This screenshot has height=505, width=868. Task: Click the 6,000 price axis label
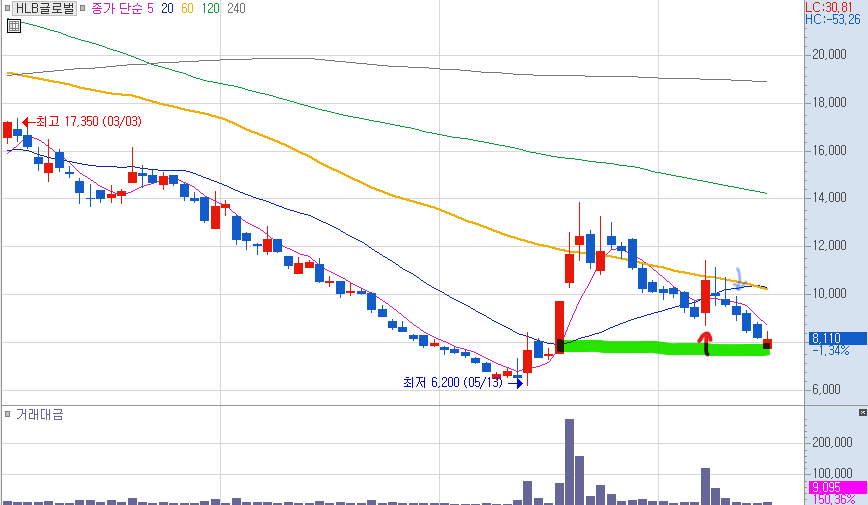coord(826,390)
